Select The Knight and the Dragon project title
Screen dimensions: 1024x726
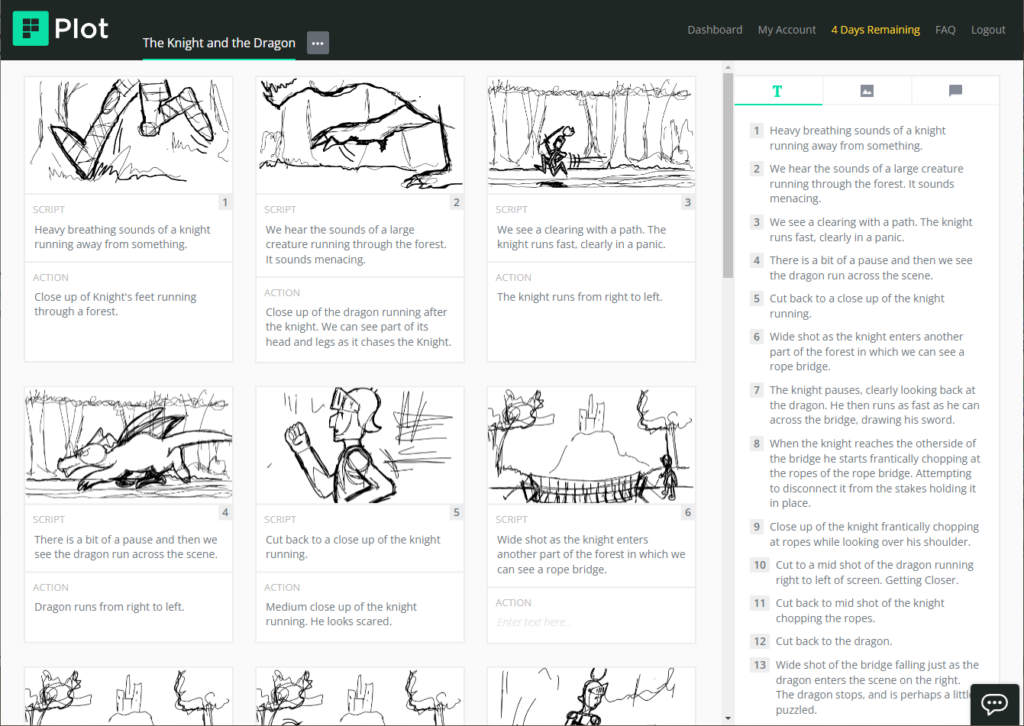pyautogui.click(x=219, y=43)
